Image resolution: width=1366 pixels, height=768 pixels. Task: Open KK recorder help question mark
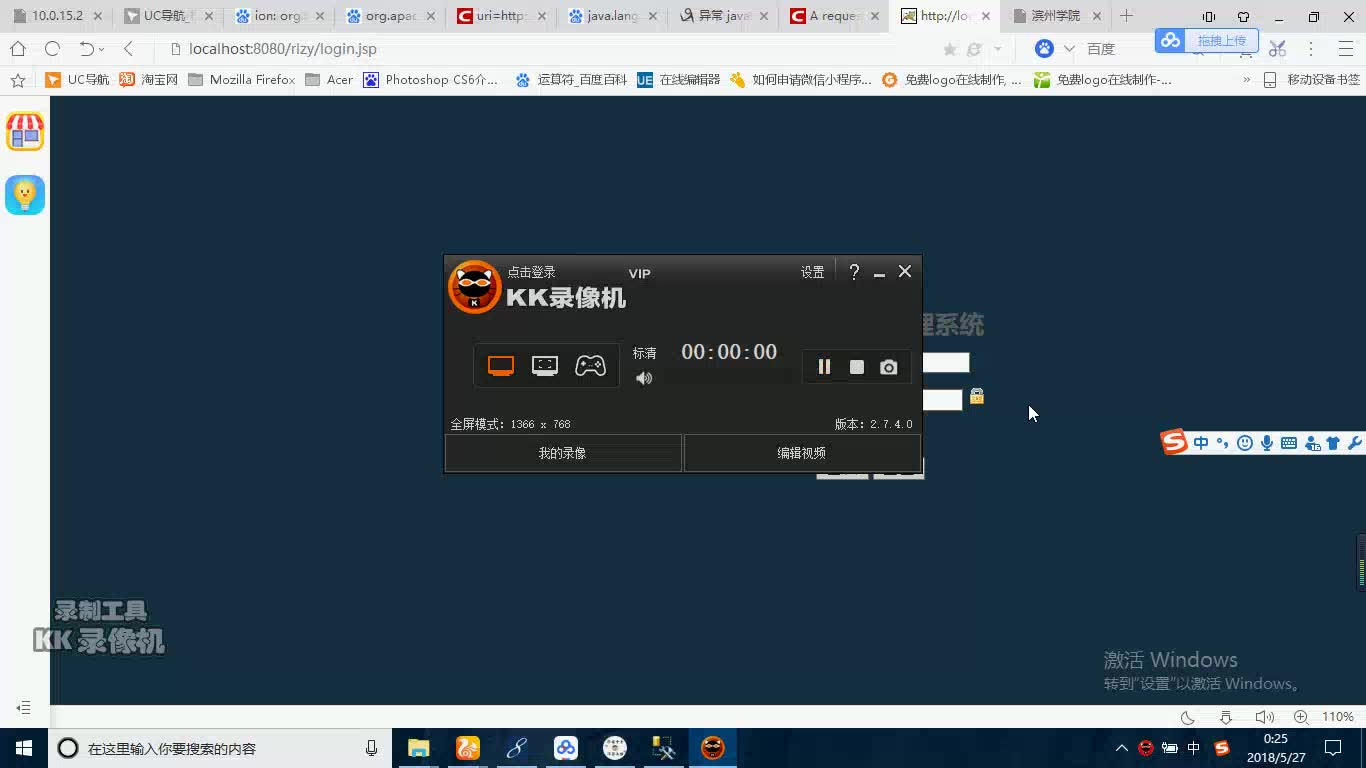pyautogui.click(x=854, y=272)
